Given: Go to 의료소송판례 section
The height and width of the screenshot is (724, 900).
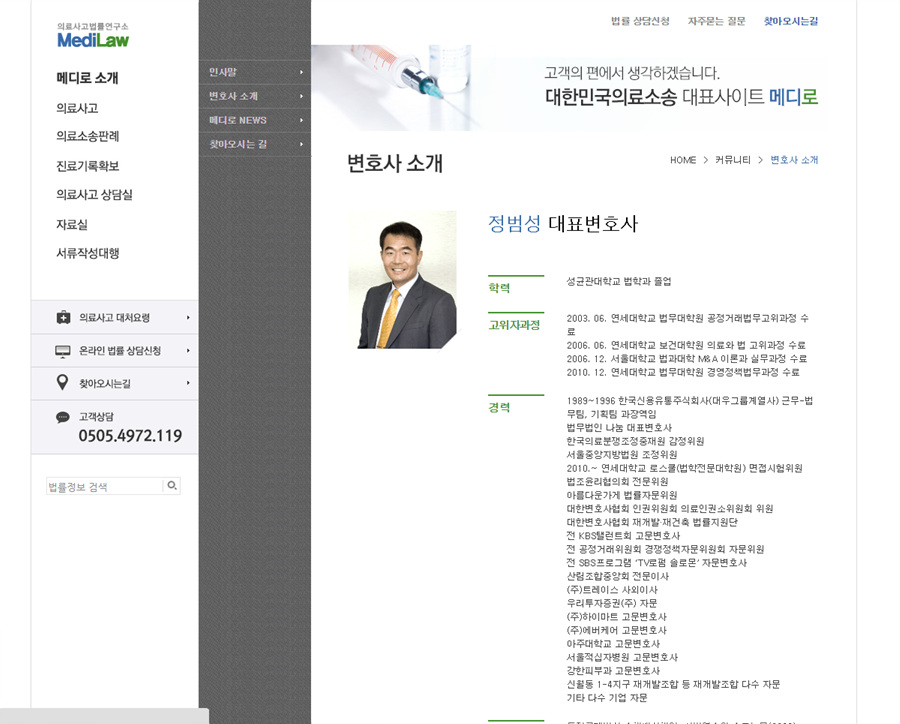Looking at the screenshot, I should click(88, 136).
